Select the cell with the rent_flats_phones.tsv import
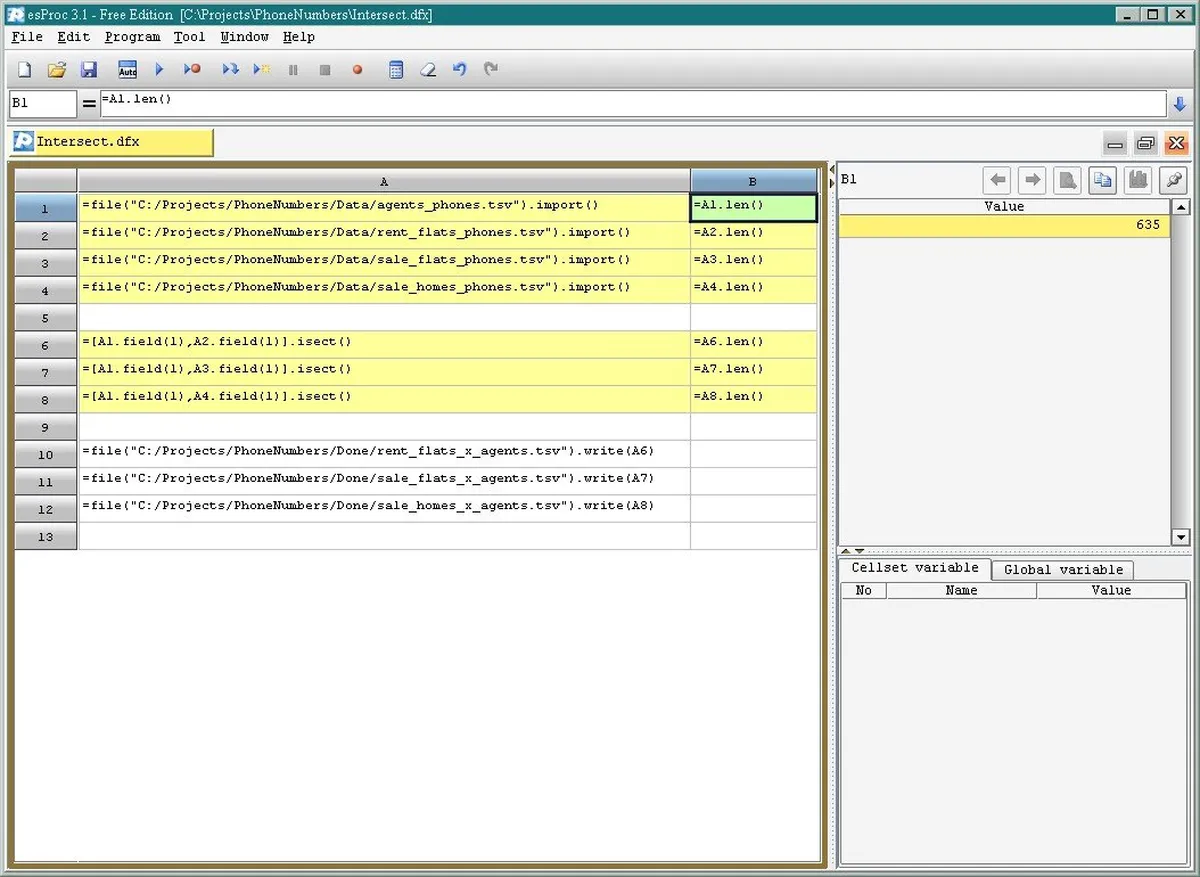Image resolution: width=1200 pixels, height=877 pixels. pyautogui.click(x=384, y=236)
